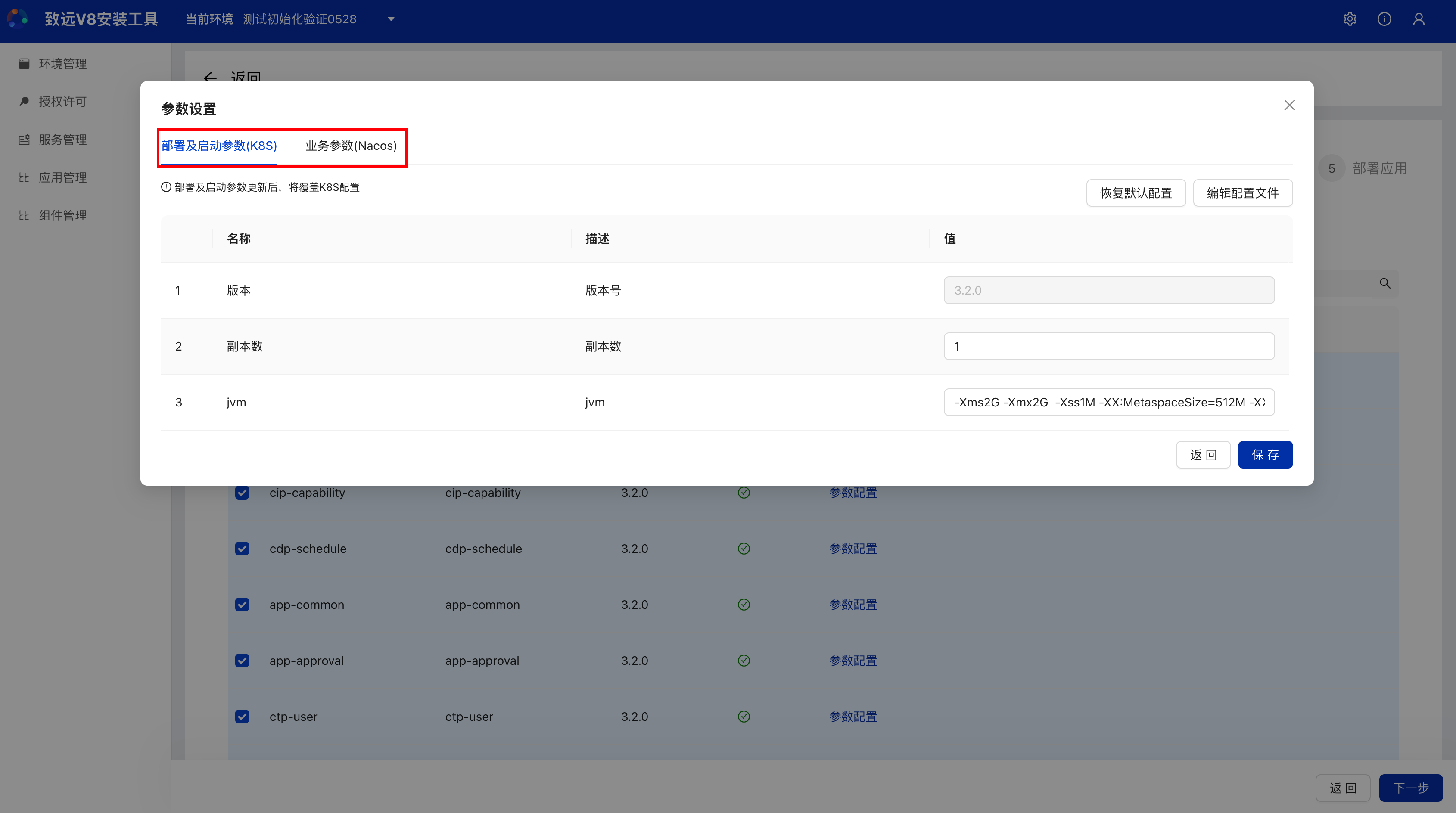Open 参数配置 link for app-common
The width and height of the screenshot is (1456, 813).
[x=853, y=605]
